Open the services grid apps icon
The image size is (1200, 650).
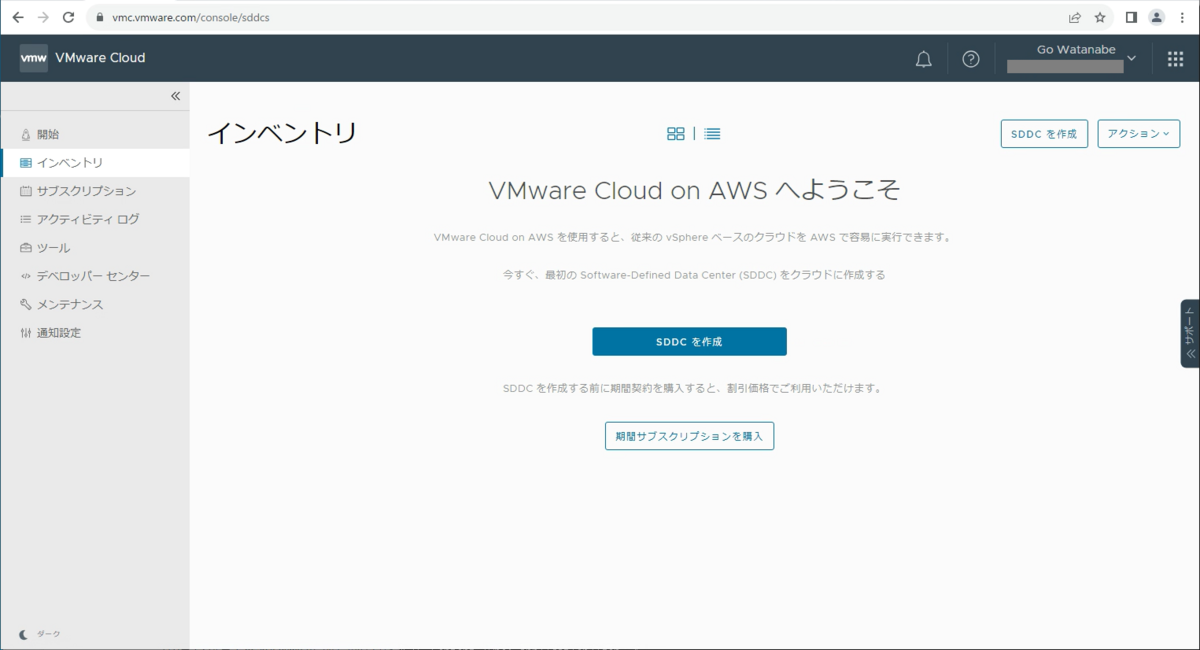coord(1176,59)
